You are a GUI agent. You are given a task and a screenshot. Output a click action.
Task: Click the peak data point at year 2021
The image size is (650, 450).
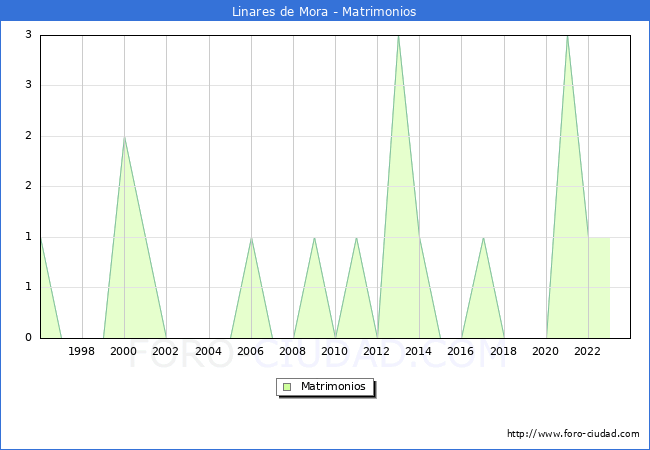(x=567, y=35)
